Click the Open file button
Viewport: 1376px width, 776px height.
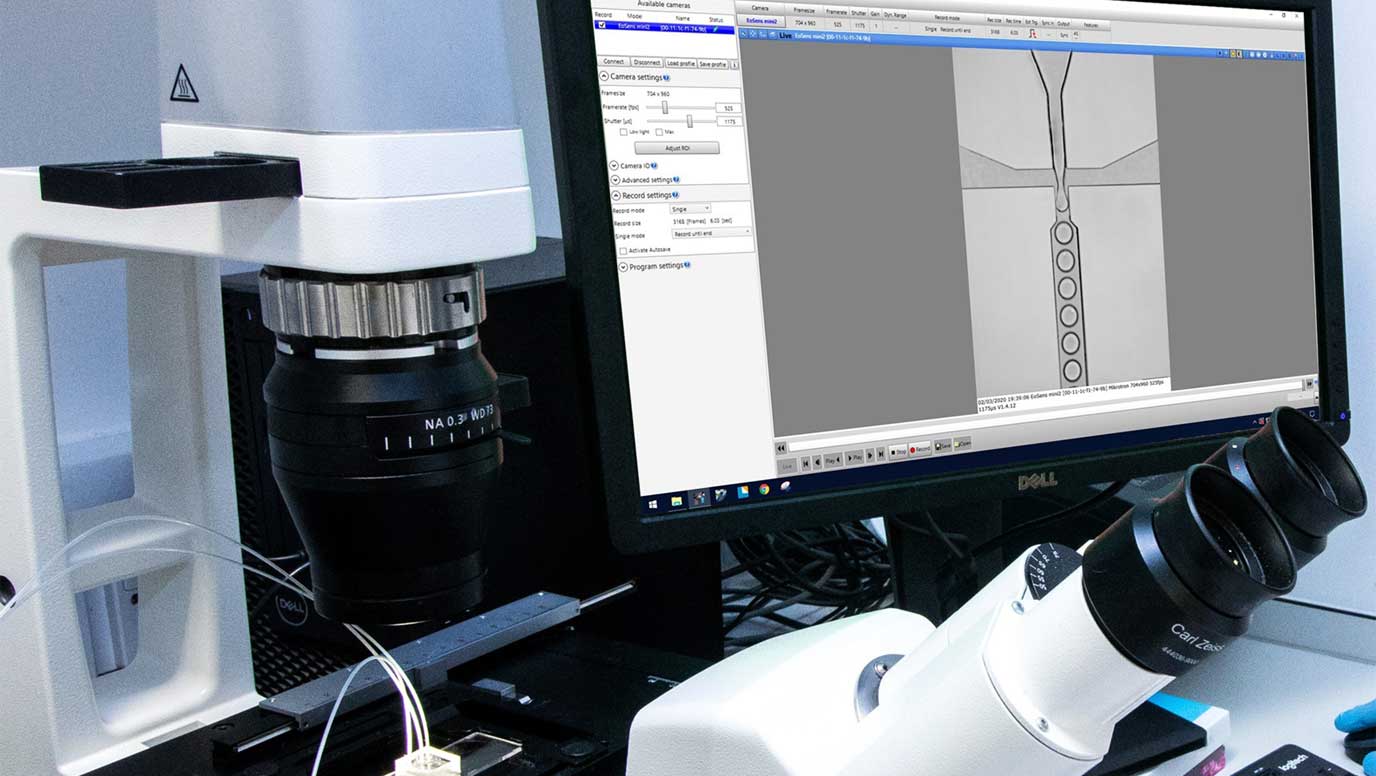click(x=962, y=444)
